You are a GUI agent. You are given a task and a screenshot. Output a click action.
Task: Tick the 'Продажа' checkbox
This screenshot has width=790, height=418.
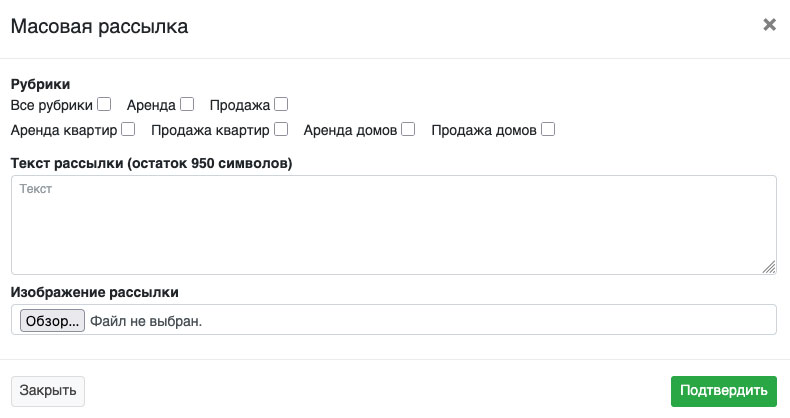tap(281, 104)
